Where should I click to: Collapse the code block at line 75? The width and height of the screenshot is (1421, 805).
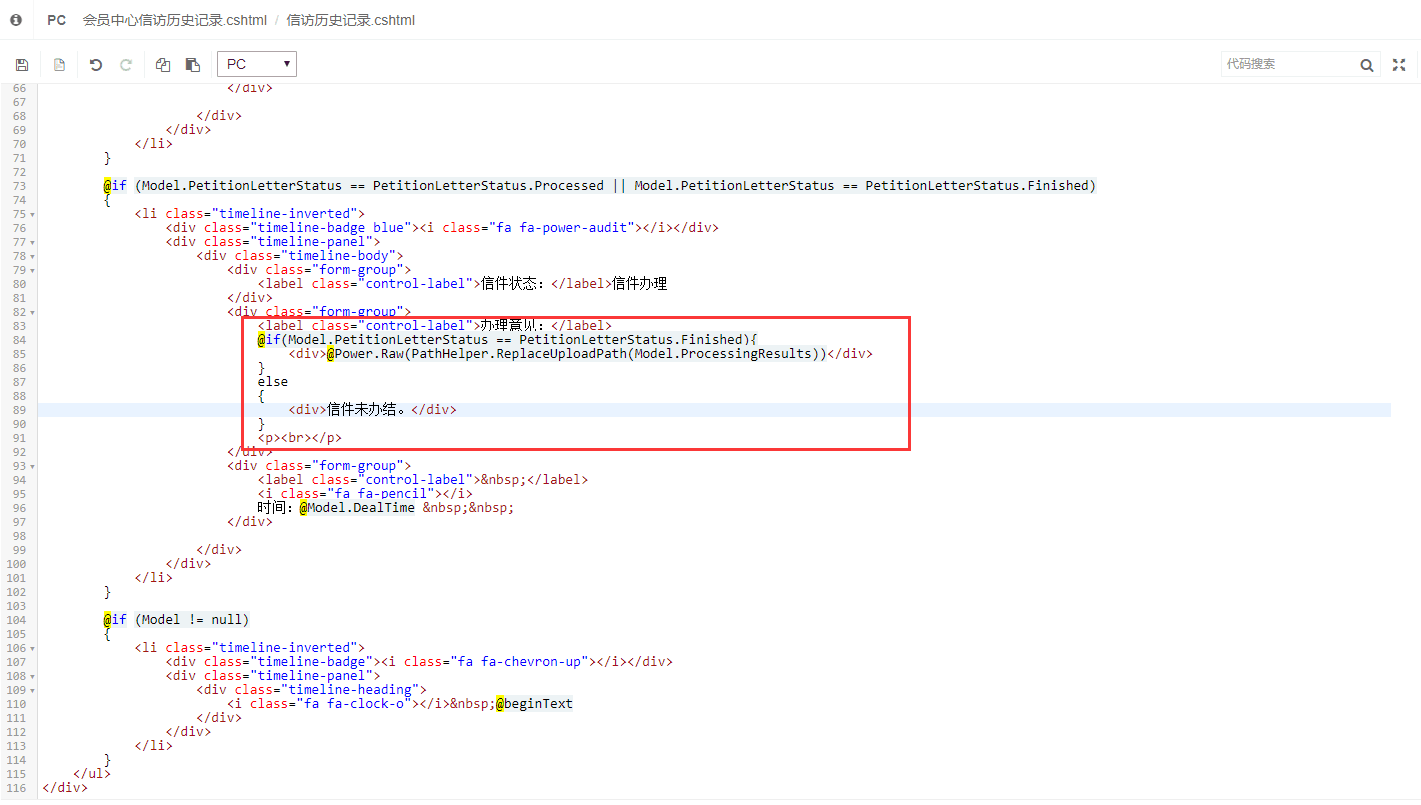coord(32,214)
